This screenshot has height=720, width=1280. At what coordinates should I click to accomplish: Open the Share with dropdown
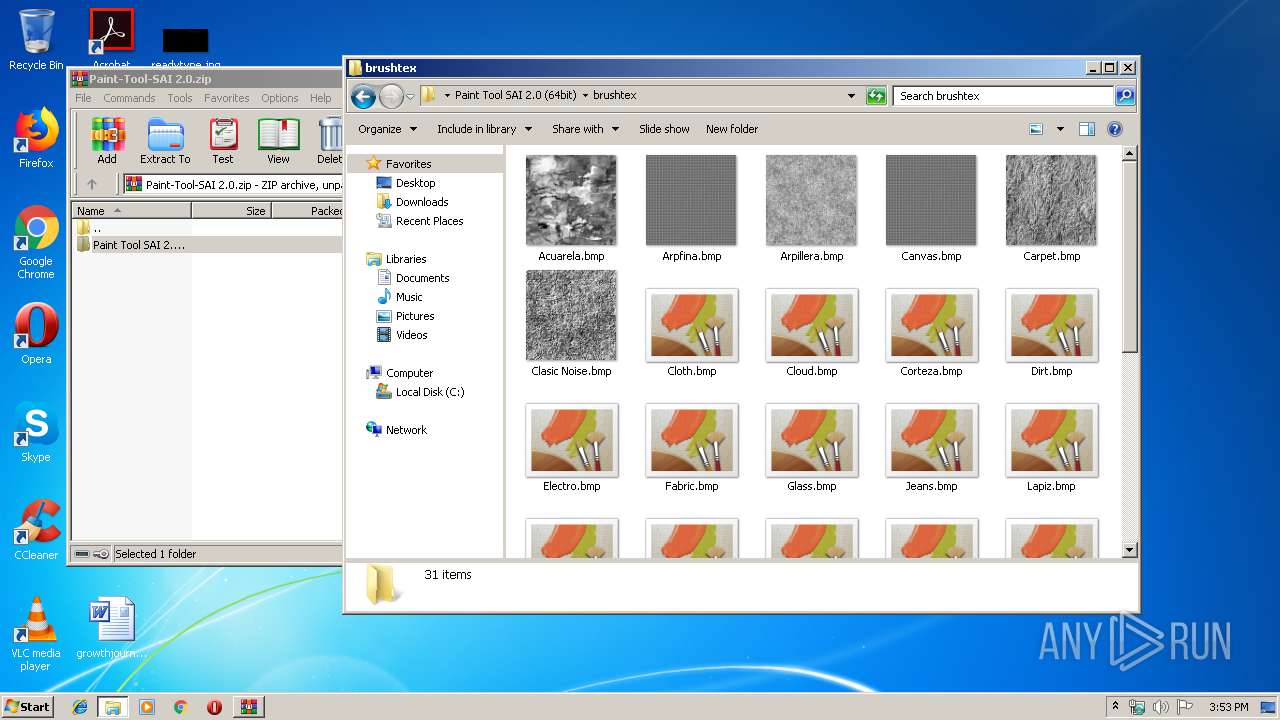586,129
